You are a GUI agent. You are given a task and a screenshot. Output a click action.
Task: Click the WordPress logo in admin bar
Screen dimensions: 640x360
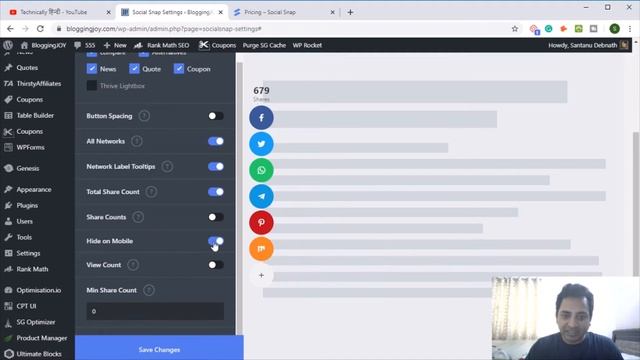(8, 45)
